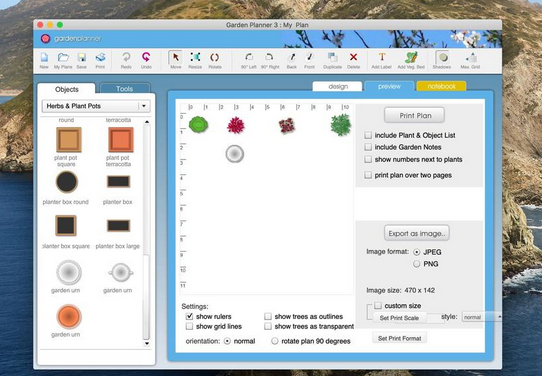This screenshot has height=376, width=542.
Task: Click the bright pink flower plant in preview
Action: 236,125
